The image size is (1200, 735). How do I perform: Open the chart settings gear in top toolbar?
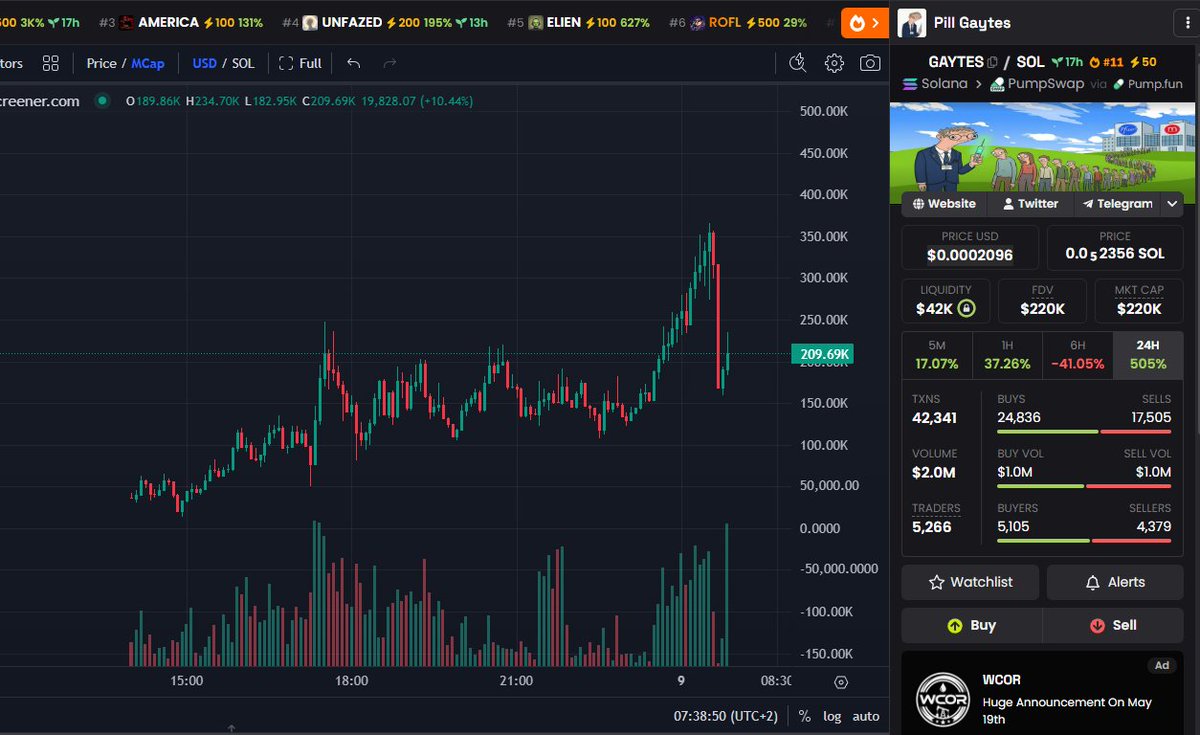pos(834,63)
